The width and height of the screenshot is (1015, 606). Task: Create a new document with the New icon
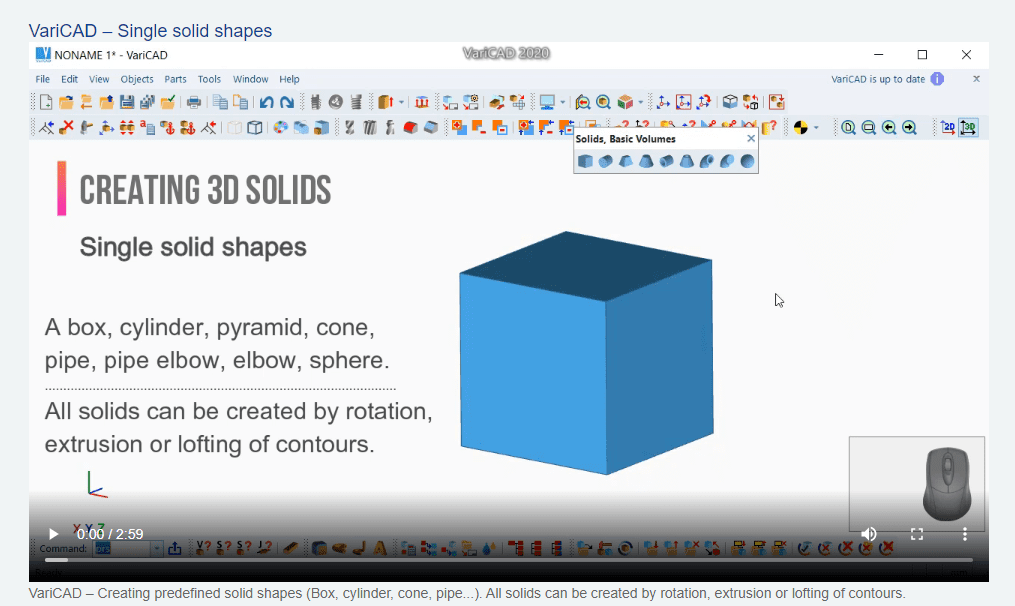46,102
